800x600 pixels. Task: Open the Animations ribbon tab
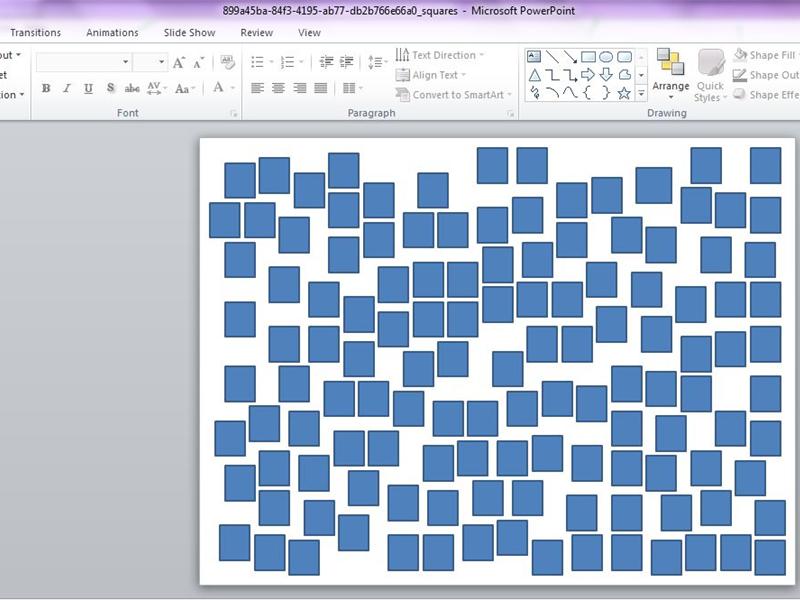click(x=112, y=32)
